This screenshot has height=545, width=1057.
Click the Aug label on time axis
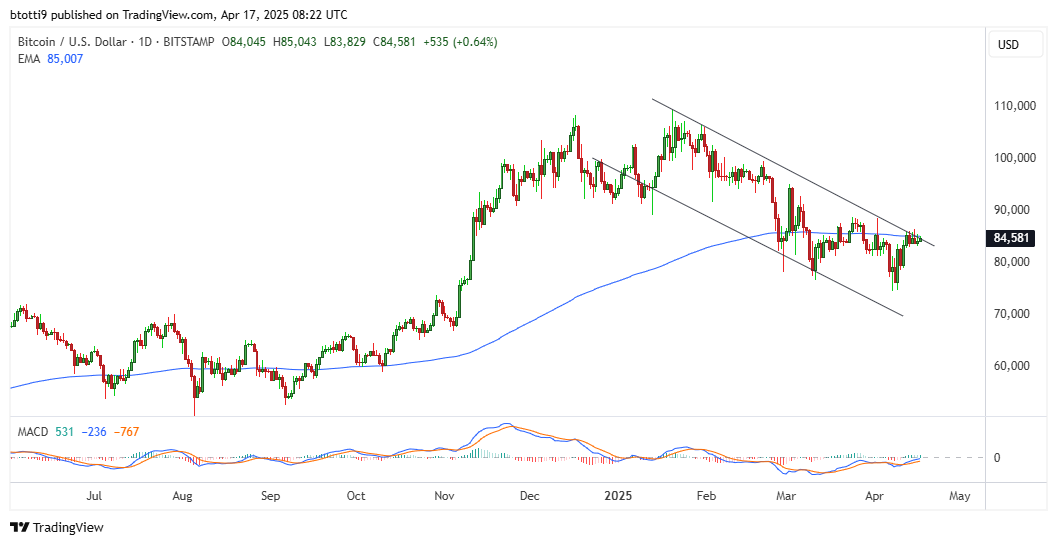[x=182, y=495]
